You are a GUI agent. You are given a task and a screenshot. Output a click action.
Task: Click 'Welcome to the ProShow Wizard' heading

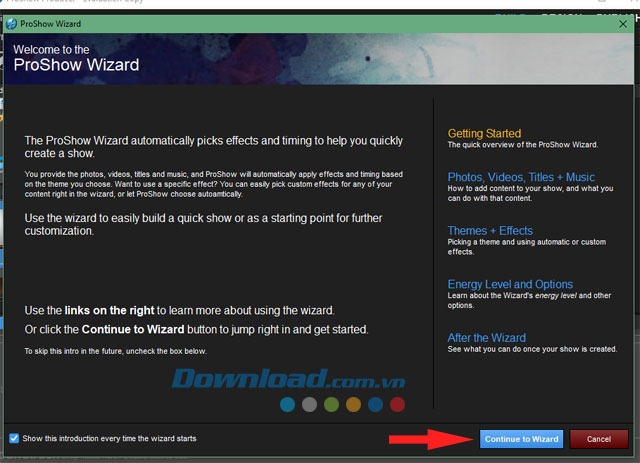[76, 58]
